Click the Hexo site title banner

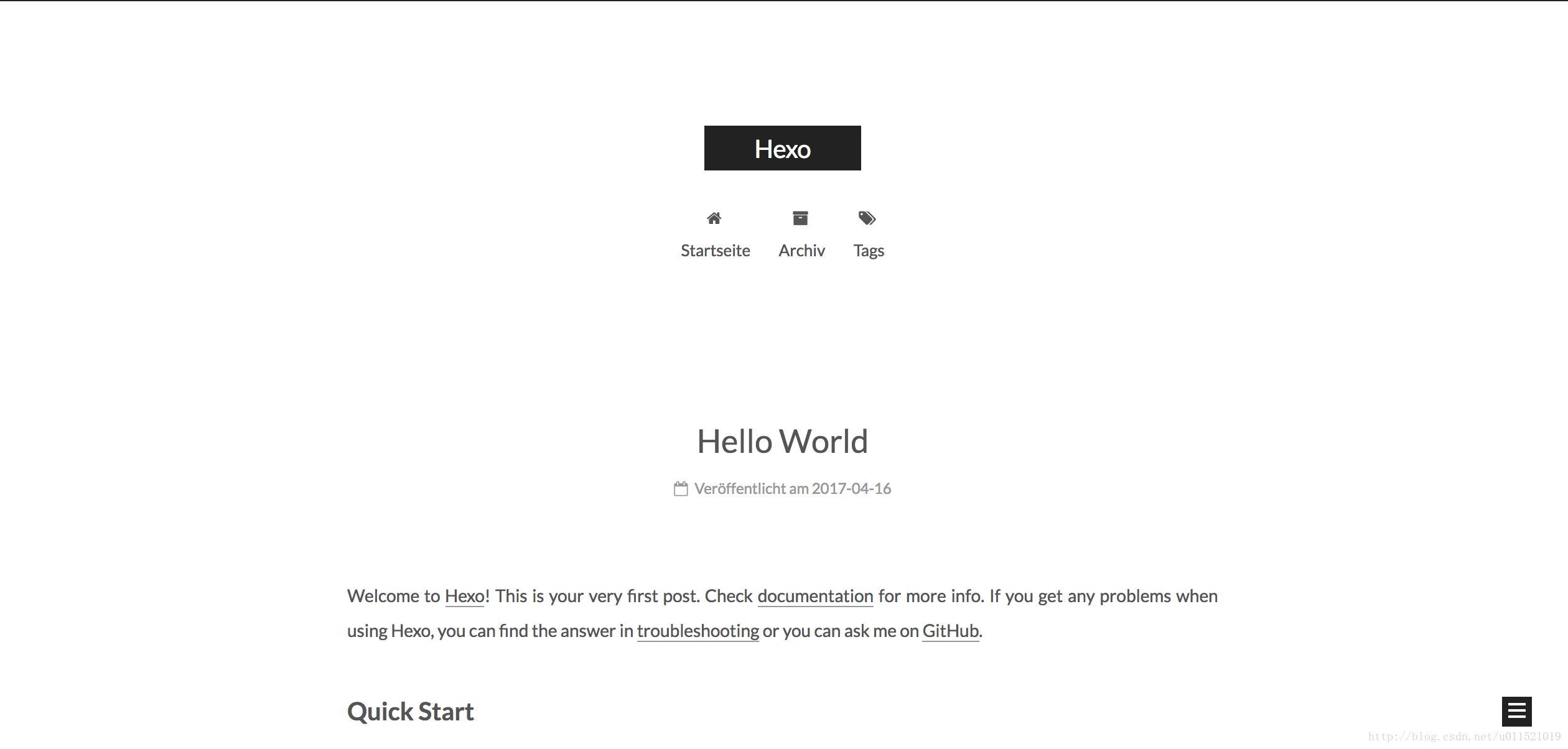click(x=782, y=148)
